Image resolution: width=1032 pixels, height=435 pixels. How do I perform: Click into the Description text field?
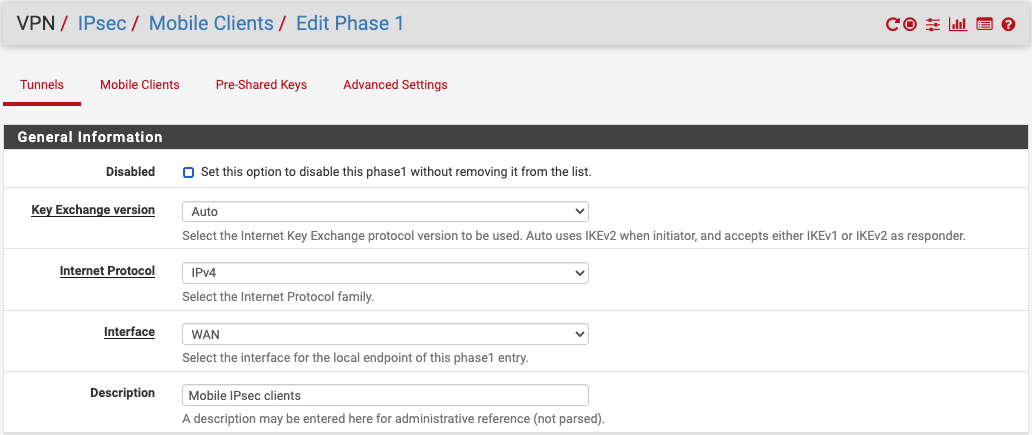click(x=385, y=395)
